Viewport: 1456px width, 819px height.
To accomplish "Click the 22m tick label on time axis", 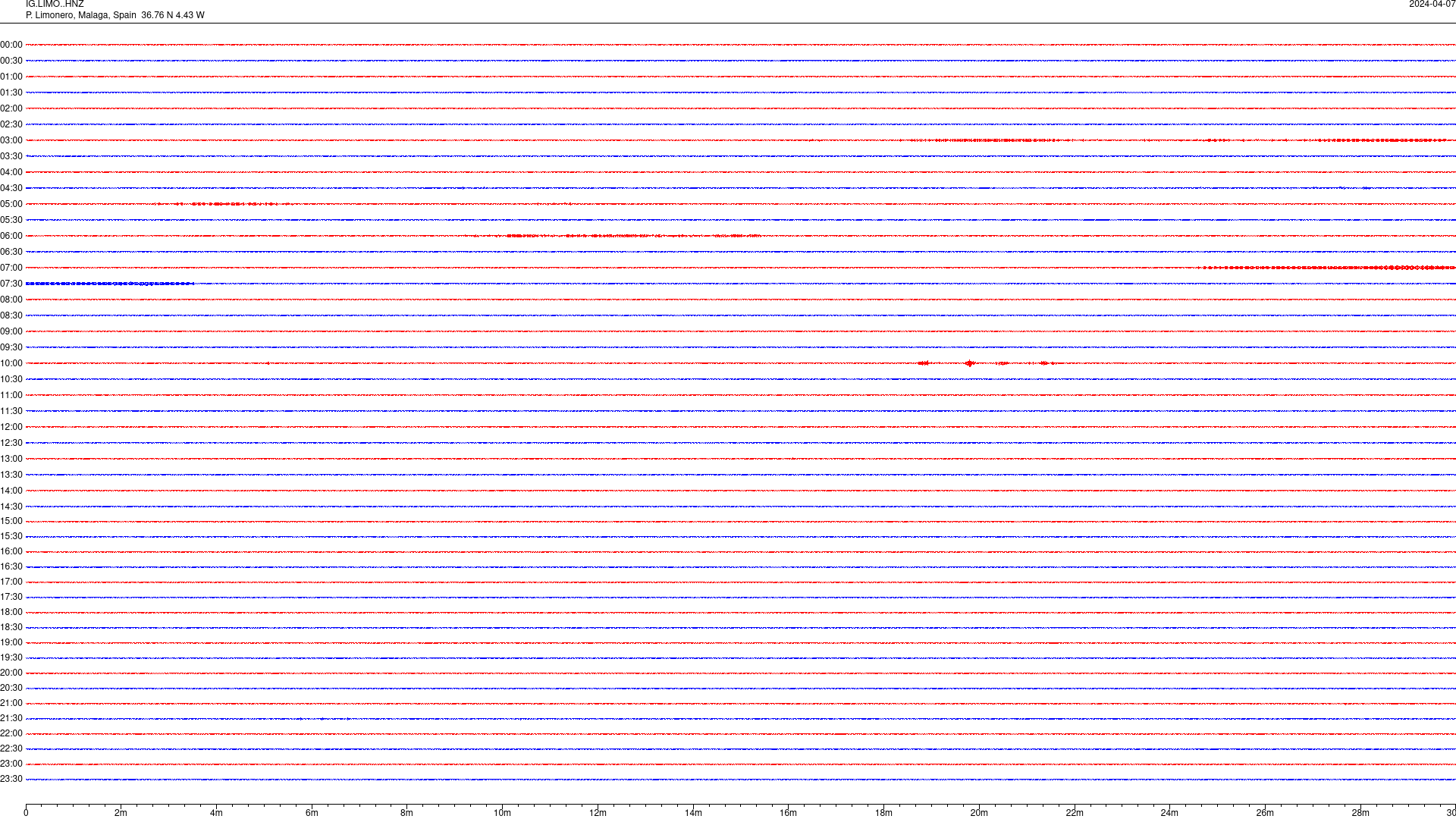I will 1075,813.
